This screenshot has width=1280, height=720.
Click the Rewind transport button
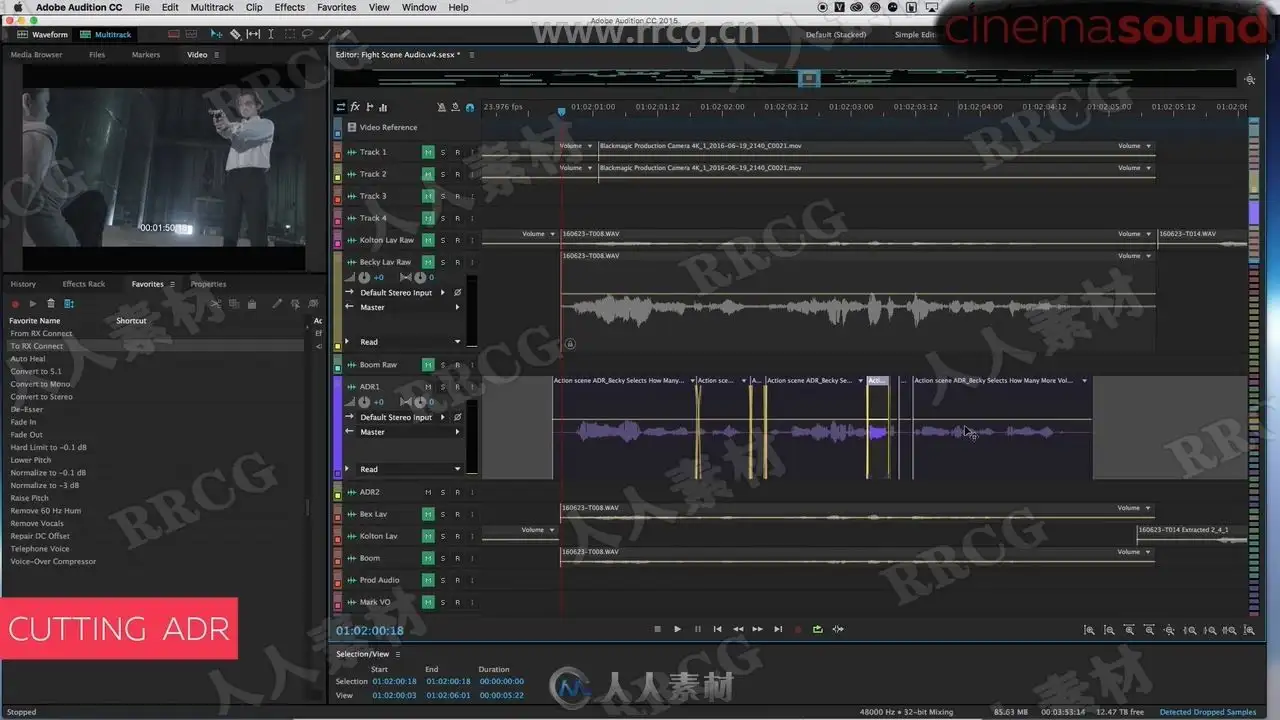click(x=737, y=629)
